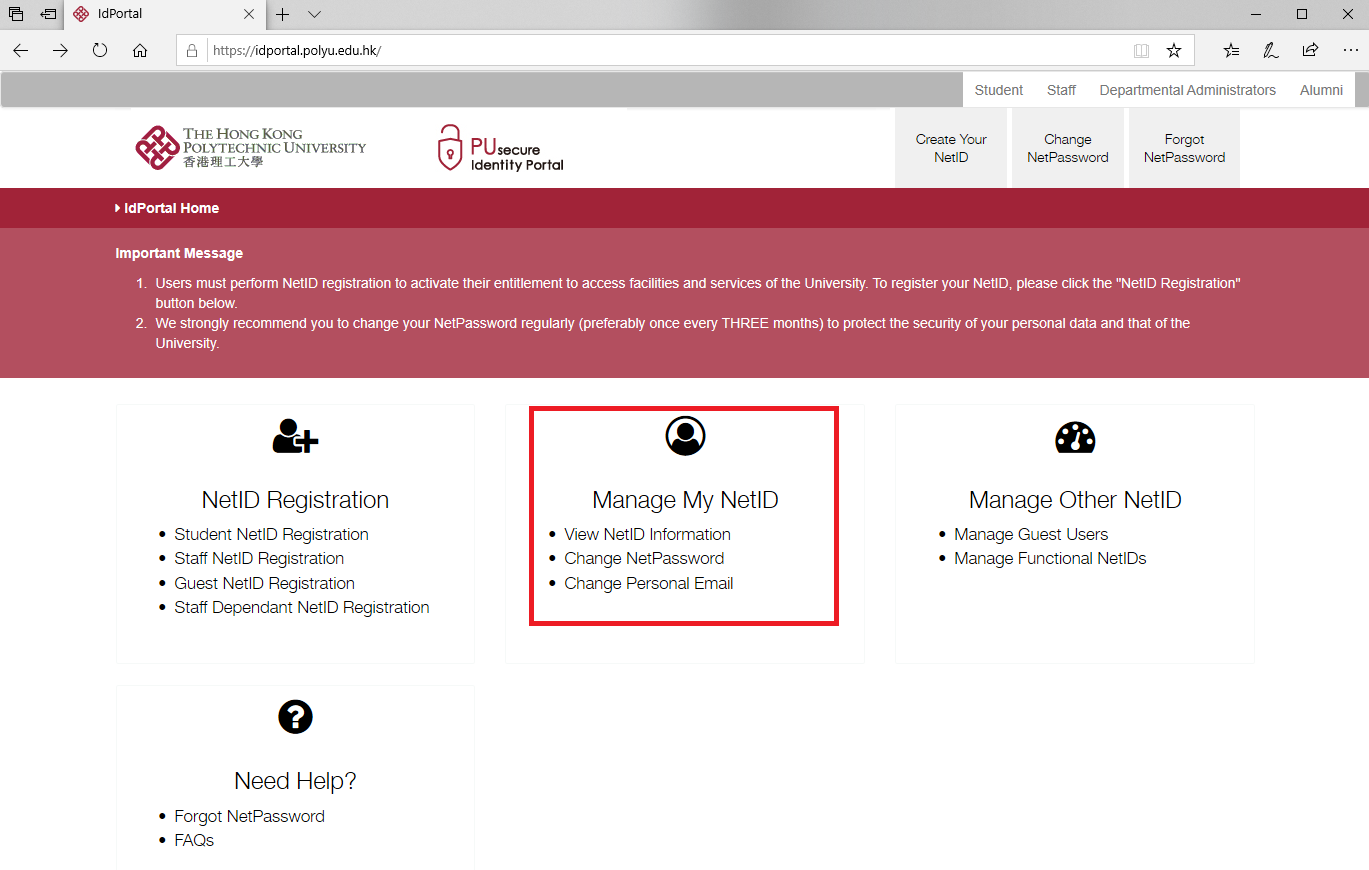
Task: Add this page to favorites with star icon
Action: pyautogui.click(x=1174, y=50)
